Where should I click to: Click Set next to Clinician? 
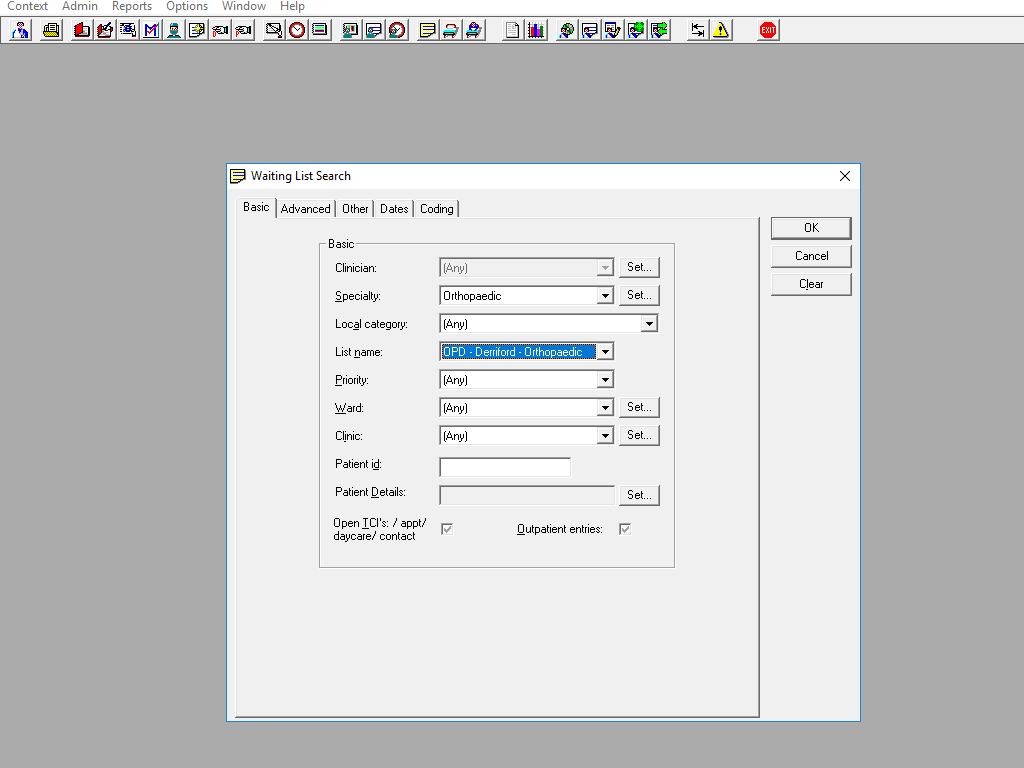(x=639, y=267)
